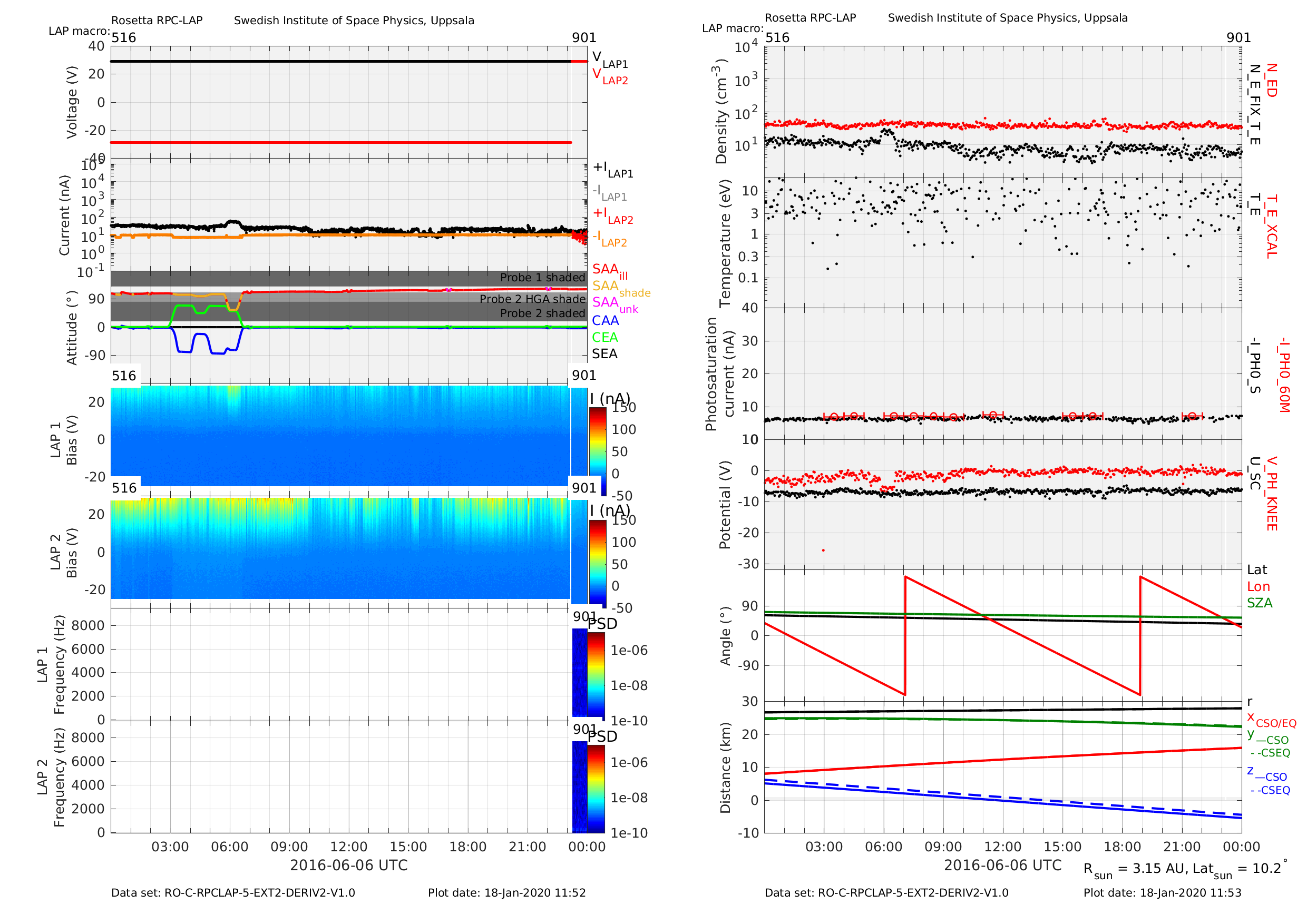Click the 'Lat' angle legend label
1307x924 pixels.
1257,569
